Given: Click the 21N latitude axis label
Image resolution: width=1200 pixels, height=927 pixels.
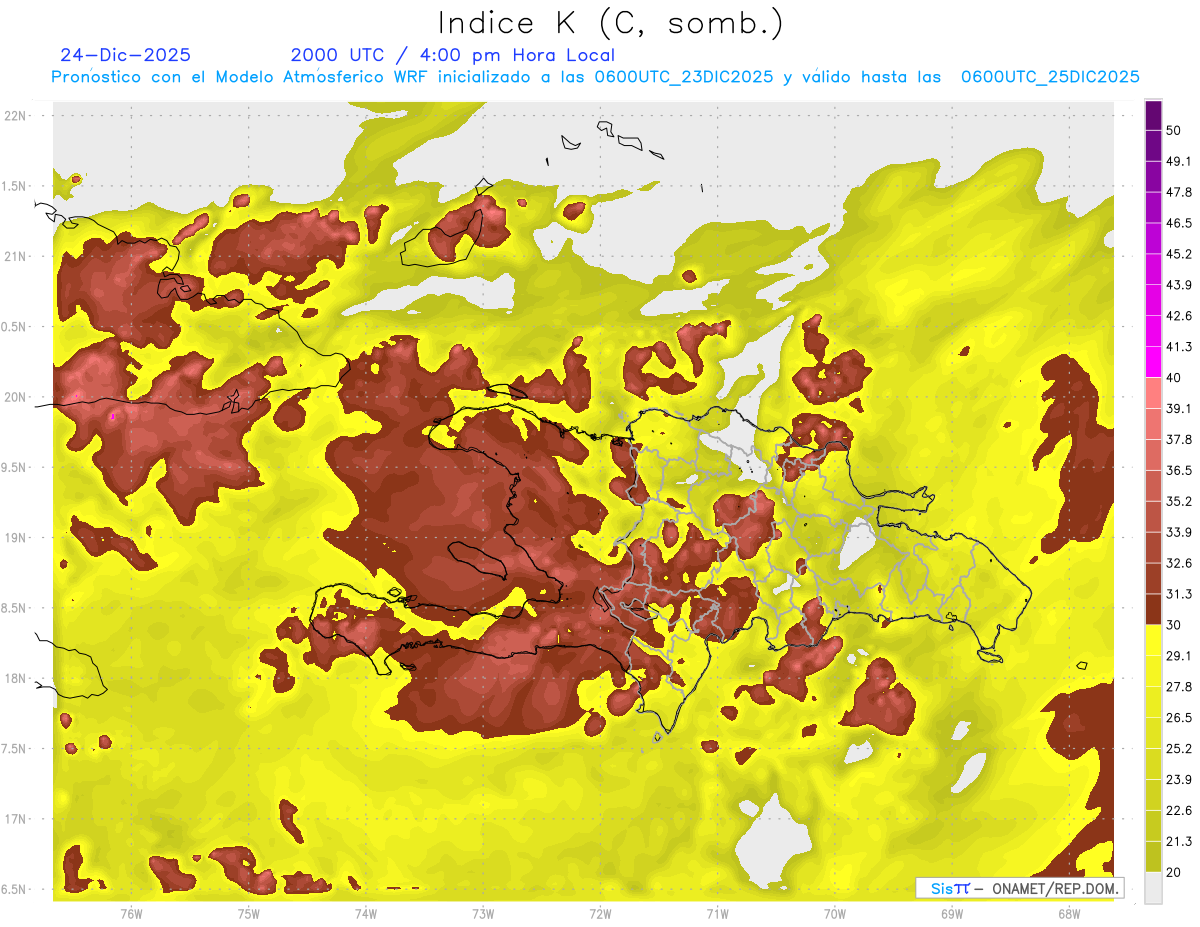Looking at the screenshot, I should pyautogui.click(x=15, y=256).
